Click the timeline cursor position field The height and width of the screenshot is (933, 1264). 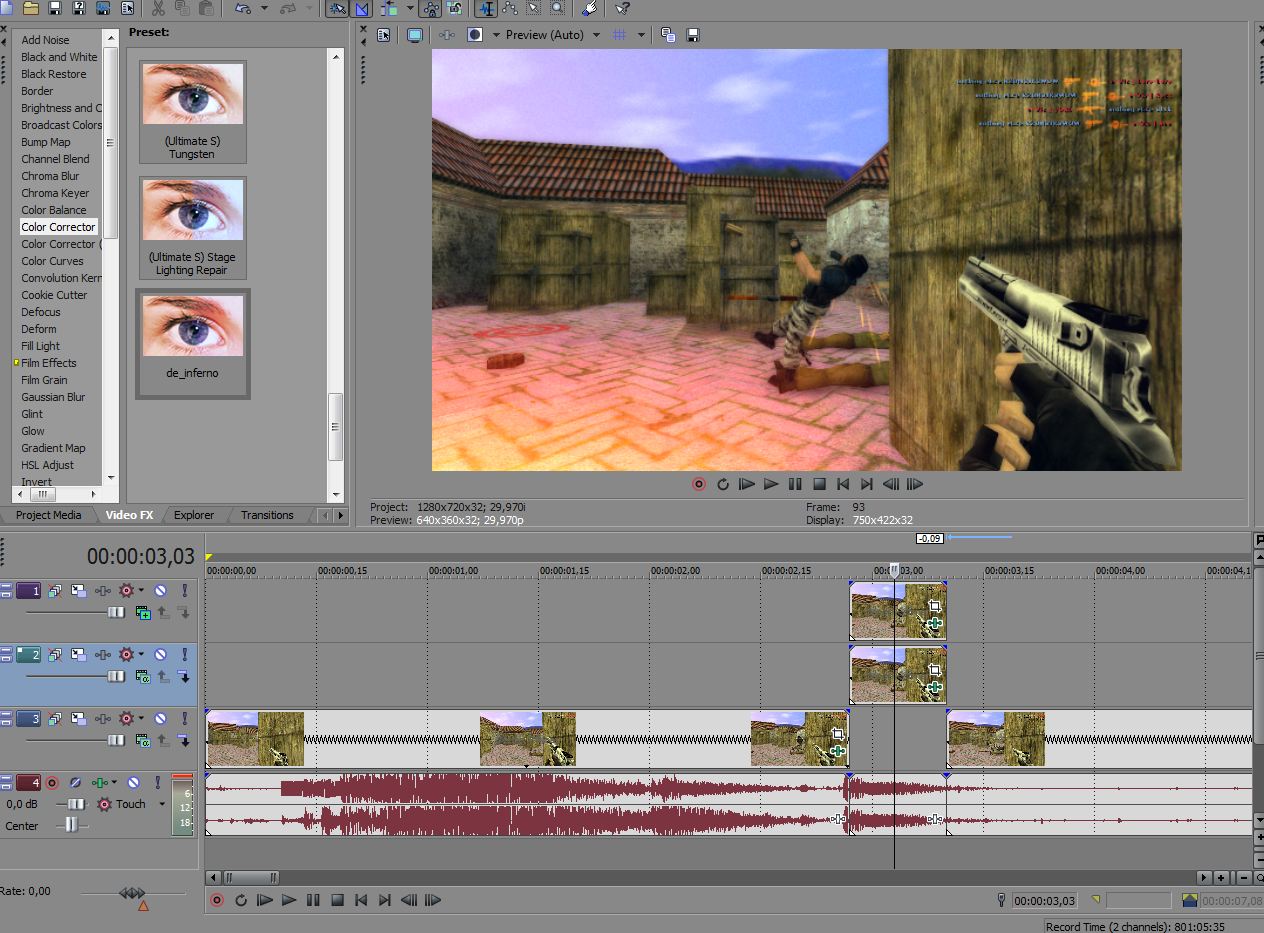(x=1044, y=901)
